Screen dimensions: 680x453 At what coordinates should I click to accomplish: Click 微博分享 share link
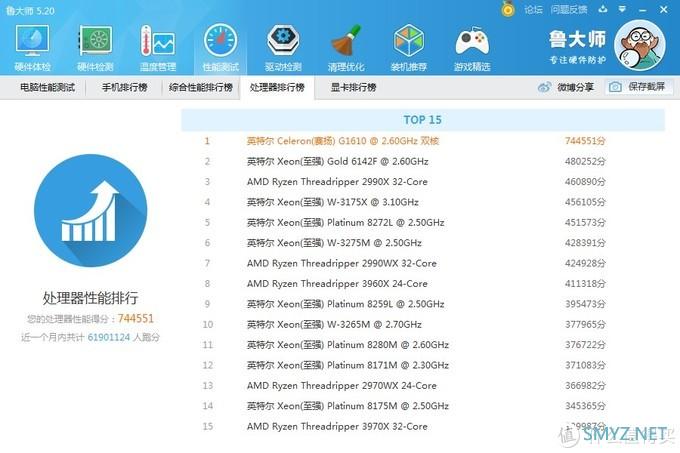575,87
